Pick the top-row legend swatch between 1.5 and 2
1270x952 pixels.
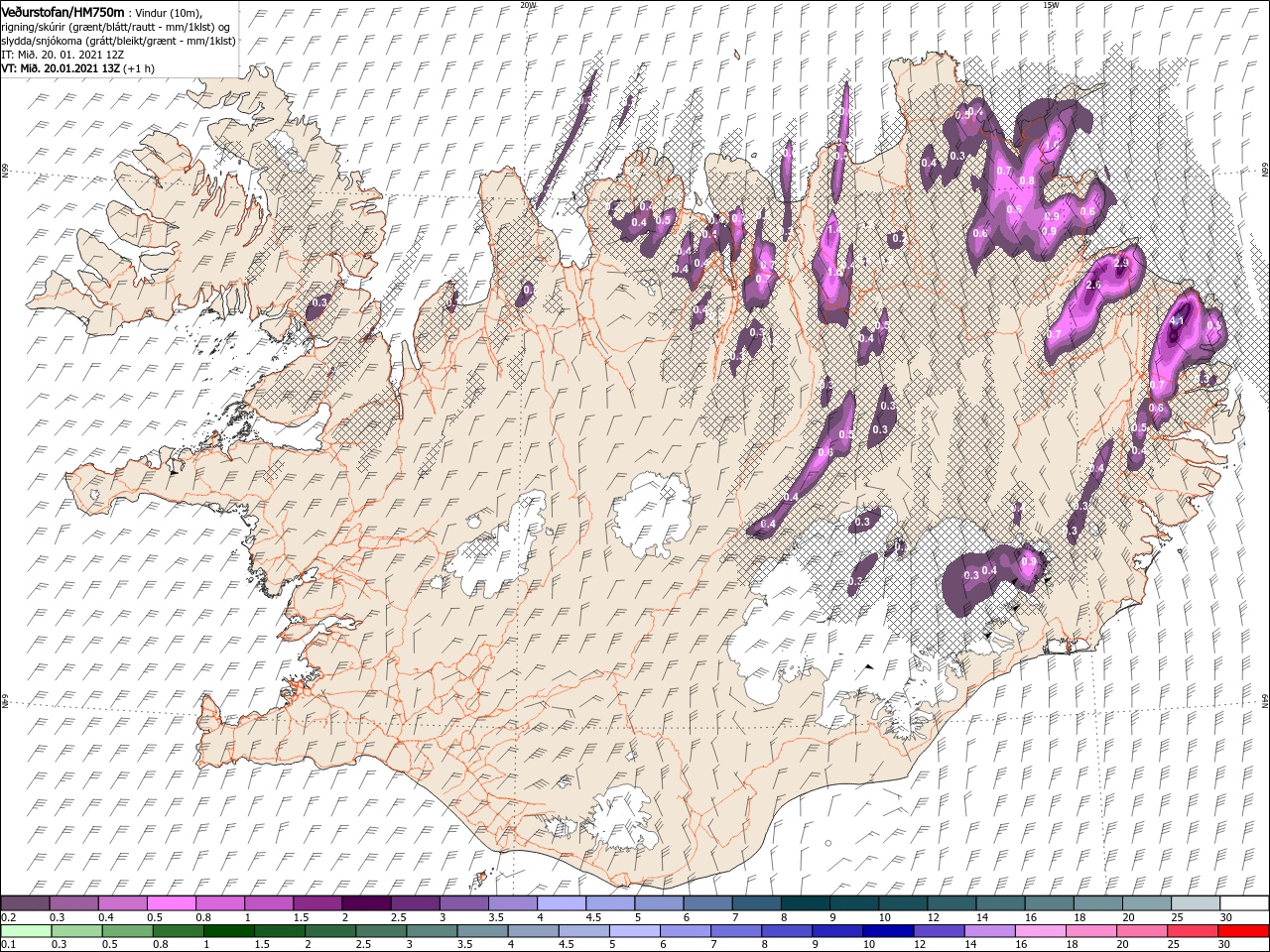pos(317,903)
